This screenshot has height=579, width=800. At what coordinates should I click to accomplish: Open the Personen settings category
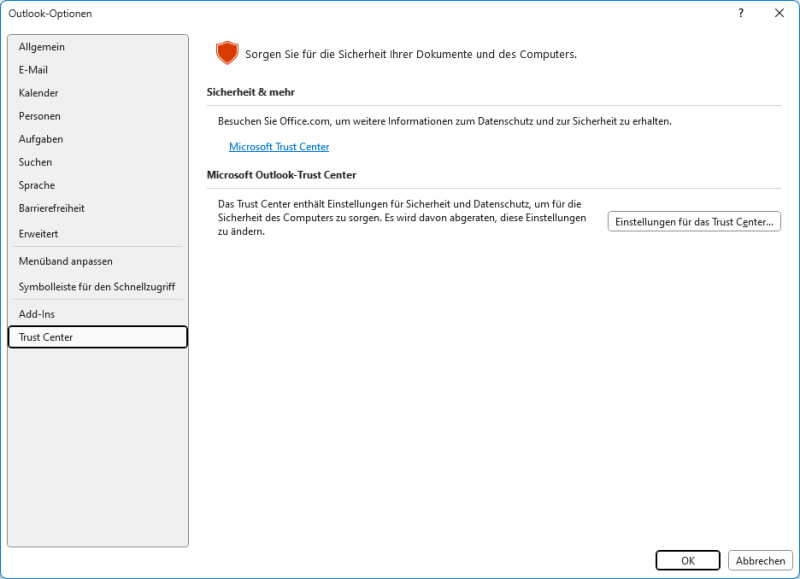40,116
